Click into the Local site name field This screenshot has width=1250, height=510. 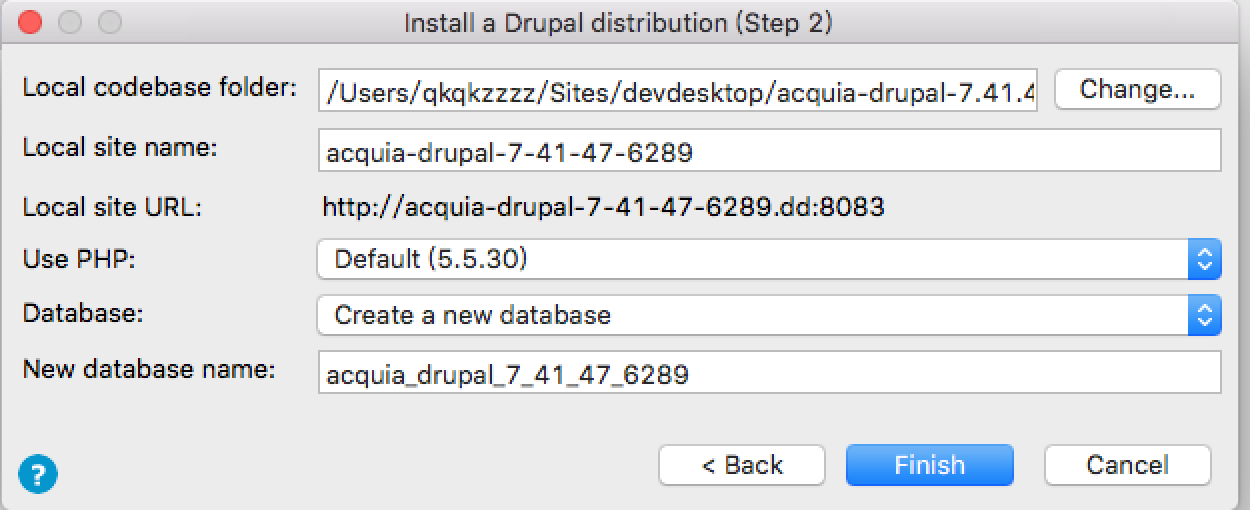tap(769, 151)
